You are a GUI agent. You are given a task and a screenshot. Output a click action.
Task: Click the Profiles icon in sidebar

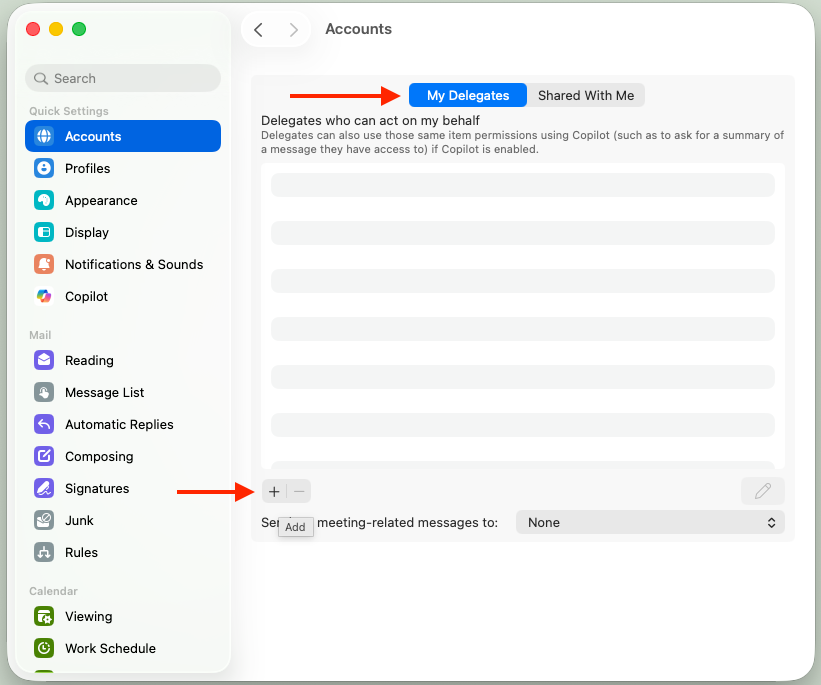click(x=44, y=168)
